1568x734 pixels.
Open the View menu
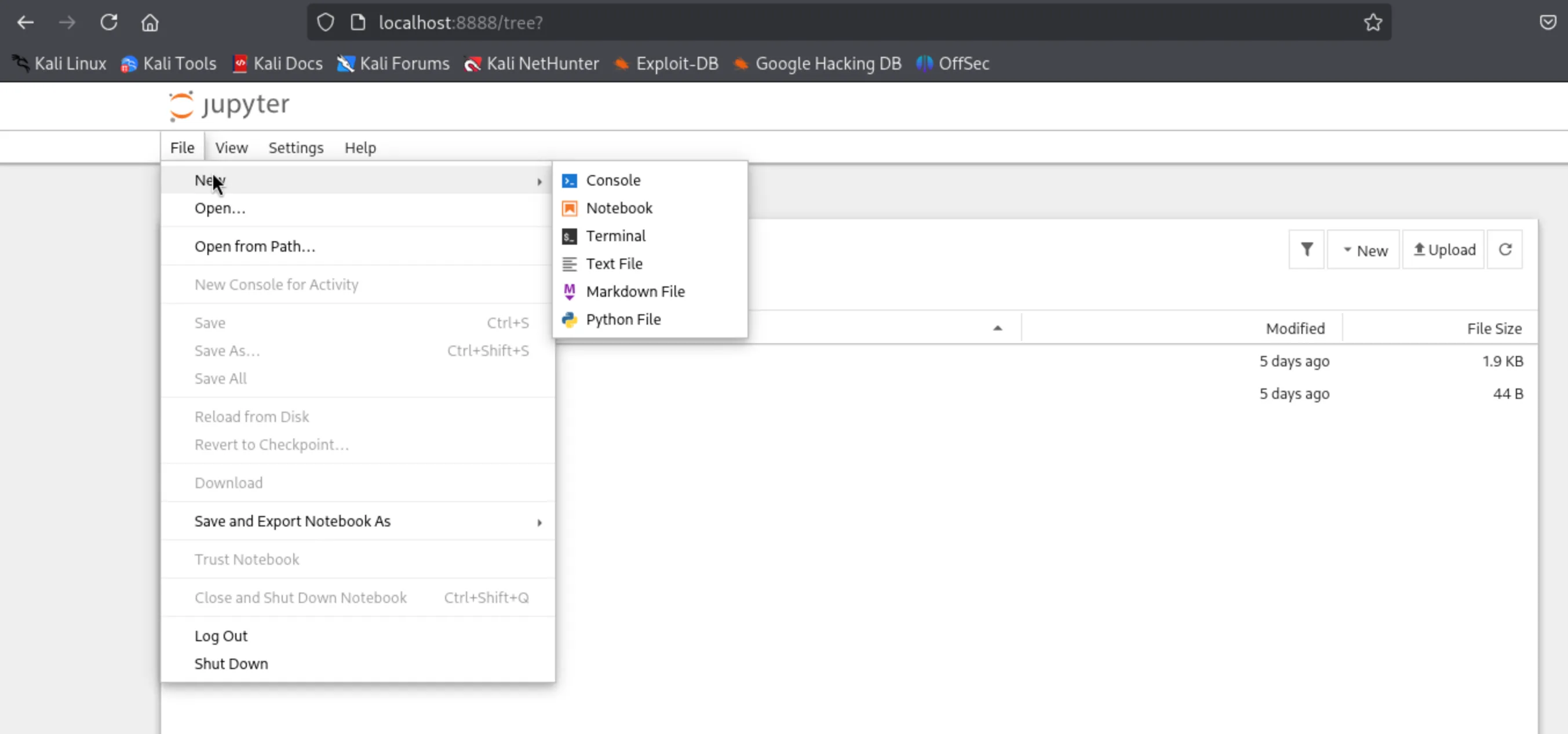[231, 148]
